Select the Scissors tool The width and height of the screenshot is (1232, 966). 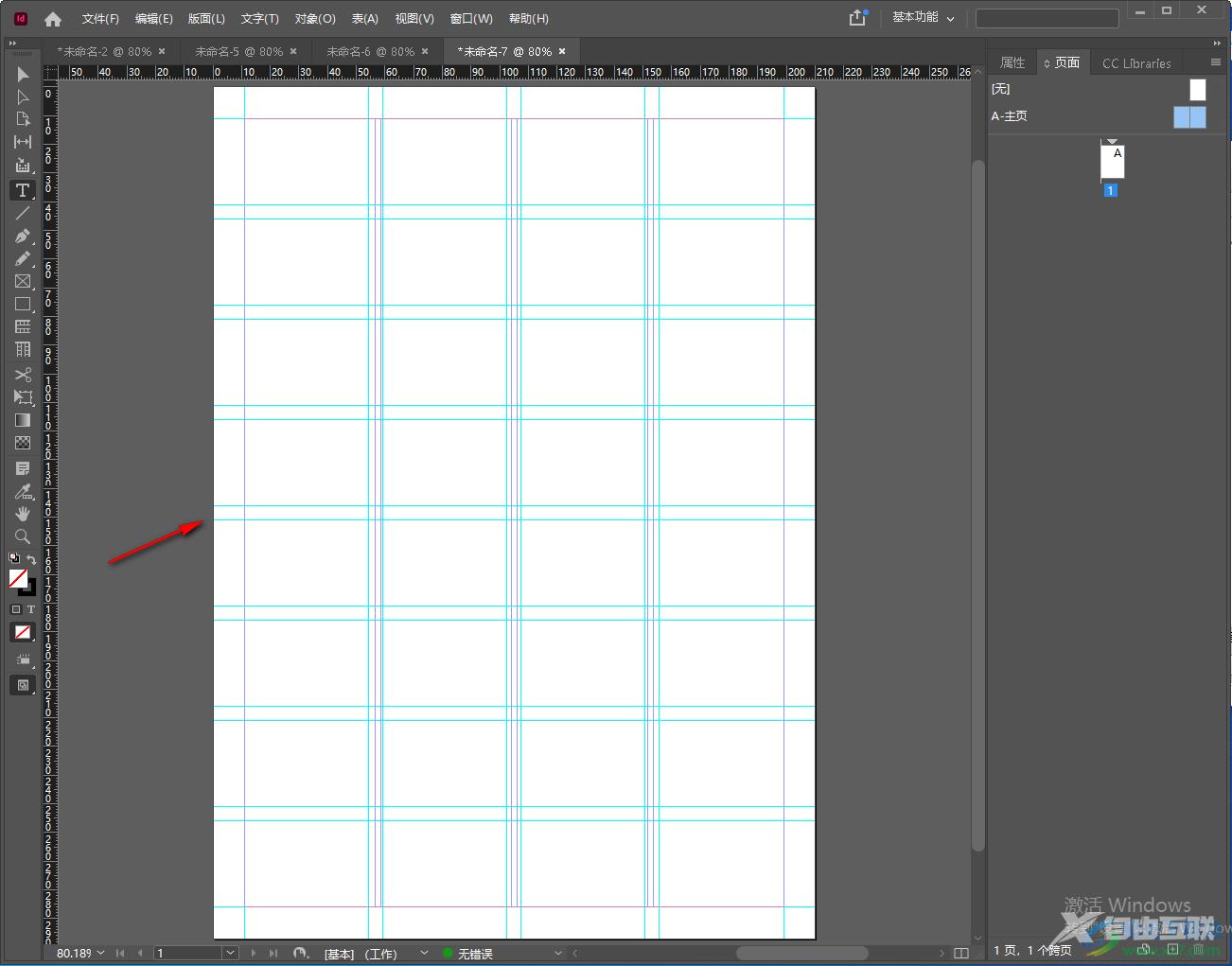pos(23,375)
